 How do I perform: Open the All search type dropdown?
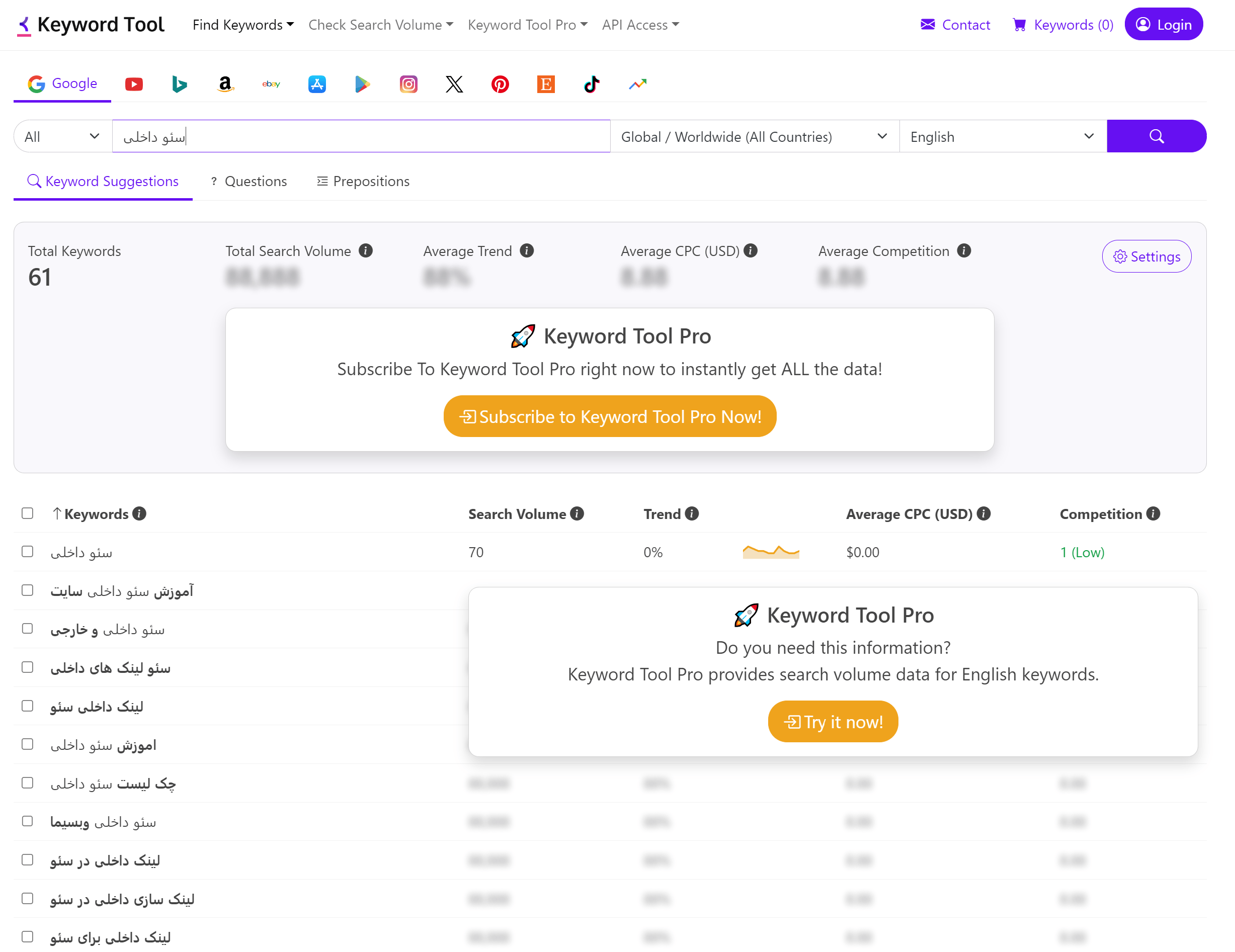(63, 136)
